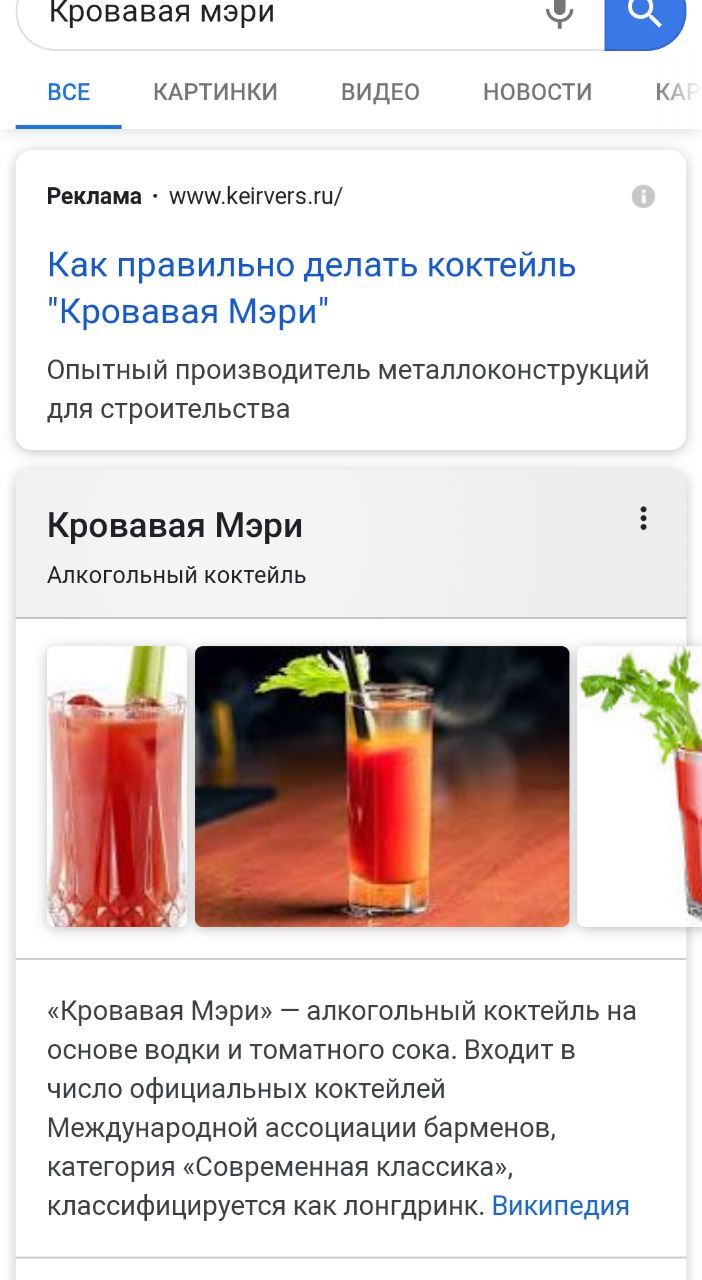Open the ad info icon
Image resolution: width=702 pixels, height=1280 pixels.
pyautogui.click(x=643, y=196)
